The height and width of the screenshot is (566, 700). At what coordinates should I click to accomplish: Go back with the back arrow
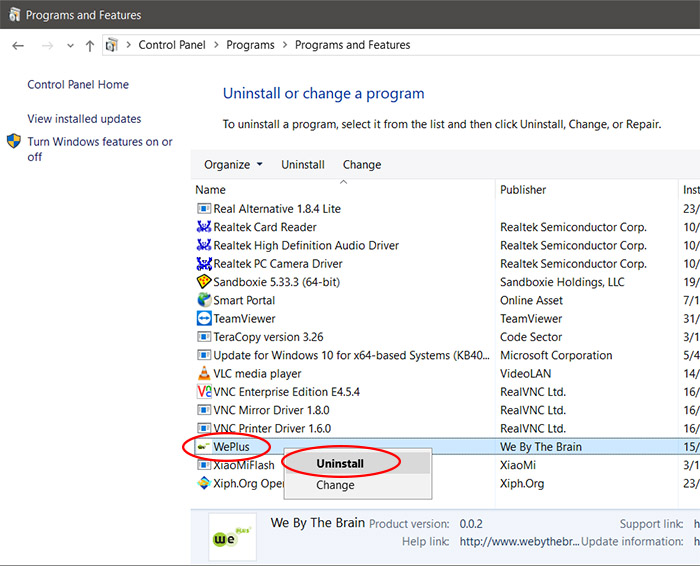click(x=18, y=46)
